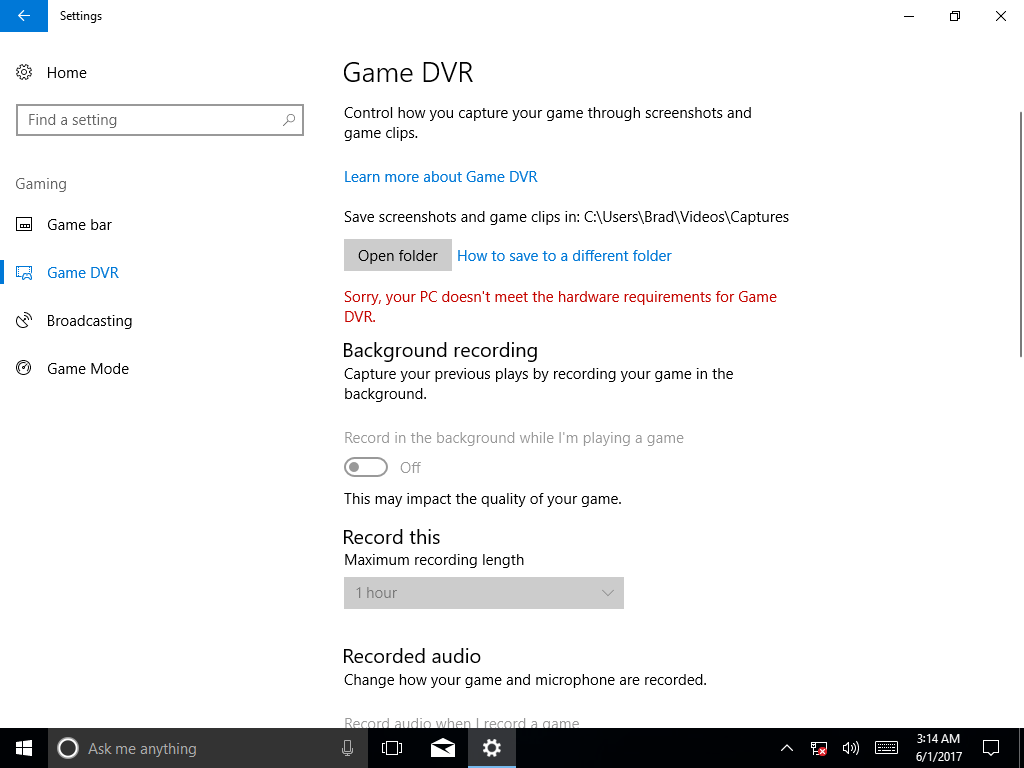
Task: Click How to save to a different folder
Action: tap(564, 256)
